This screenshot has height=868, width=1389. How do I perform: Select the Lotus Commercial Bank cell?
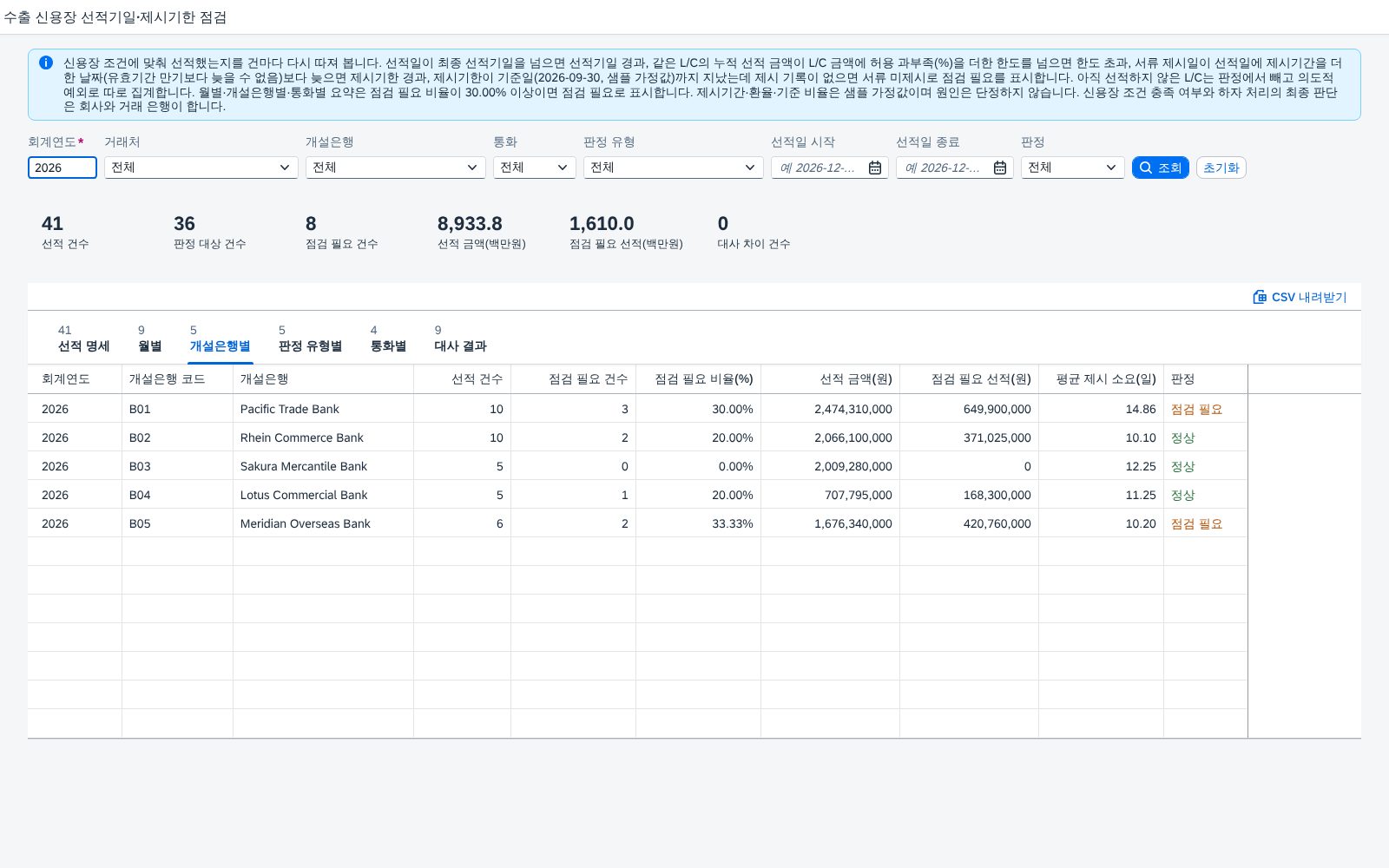(x=323, y=495)
